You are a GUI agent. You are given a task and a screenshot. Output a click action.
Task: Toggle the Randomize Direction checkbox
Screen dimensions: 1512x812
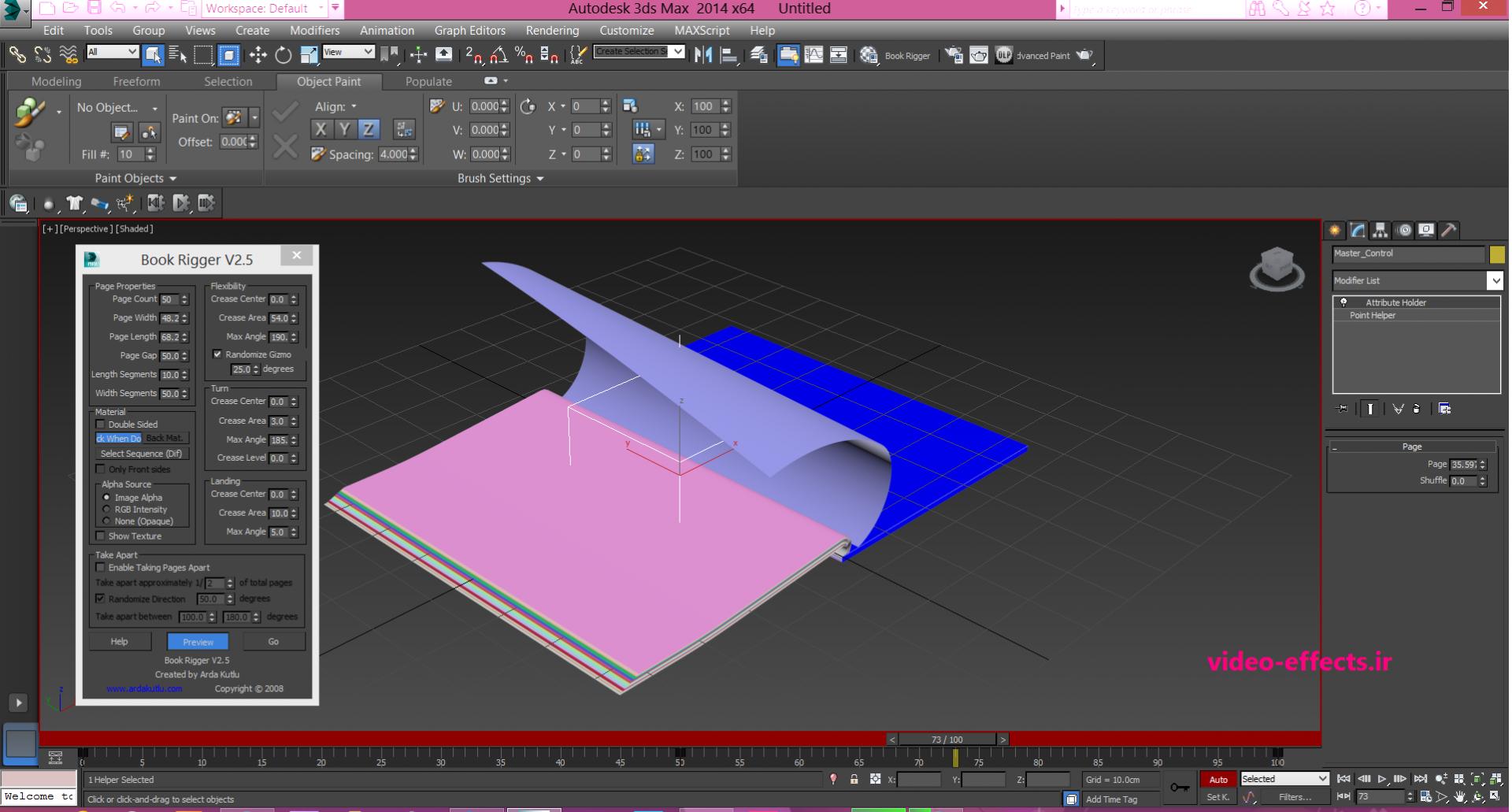click(x=100, y=599)
